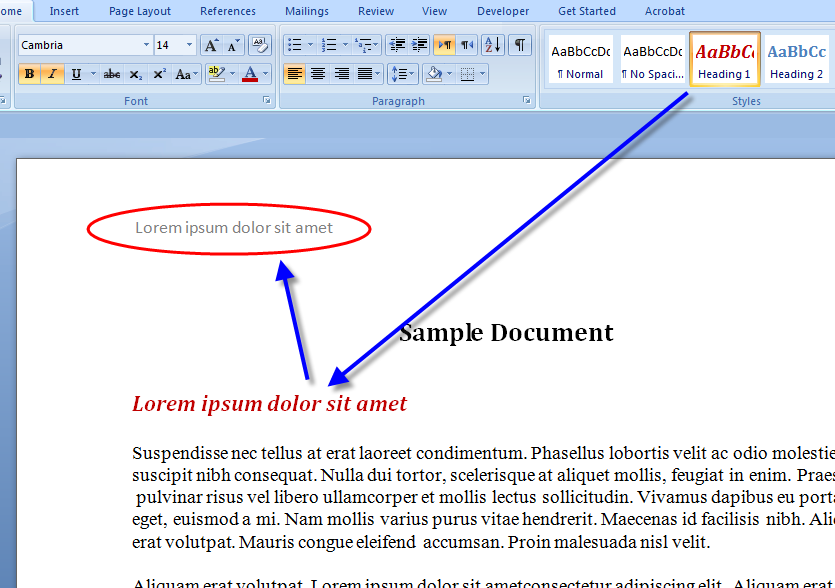Click Justify alignment icon

pyautogui.click(x=365, y=74)
